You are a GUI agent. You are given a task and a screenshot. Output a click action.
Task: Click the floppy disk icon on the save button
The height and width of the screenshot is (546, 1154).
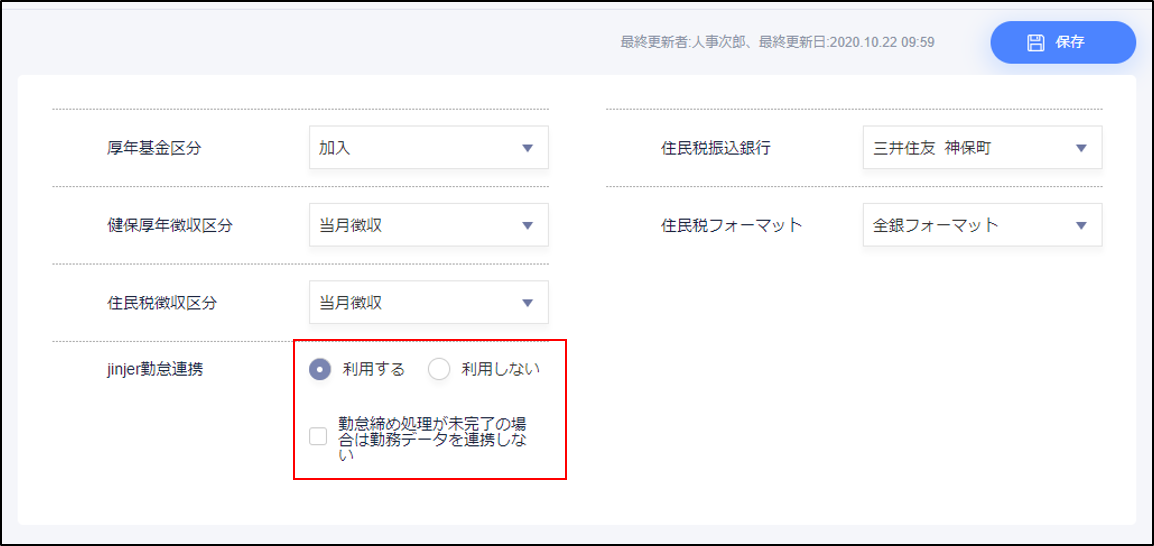point(1036,42)
